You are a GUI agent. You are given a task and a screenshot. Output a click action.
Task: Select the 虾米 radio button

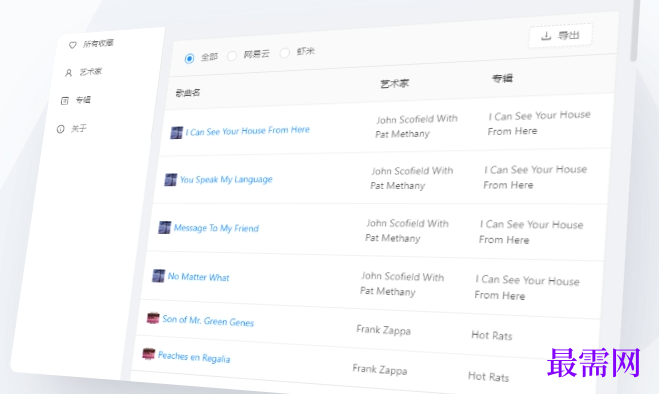(285, 53)
